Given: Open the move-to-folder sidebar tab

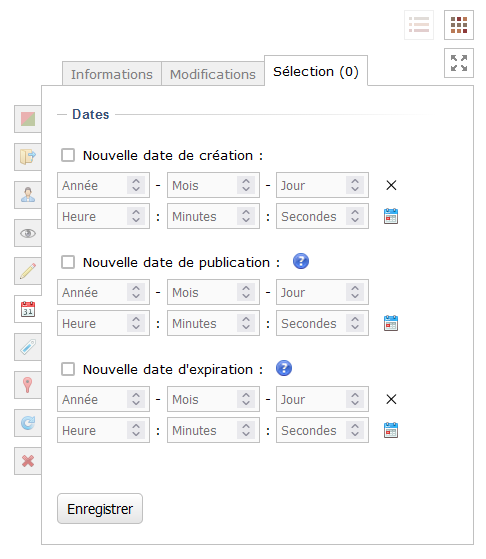Looking at the screenshot, I should (28, 157).
